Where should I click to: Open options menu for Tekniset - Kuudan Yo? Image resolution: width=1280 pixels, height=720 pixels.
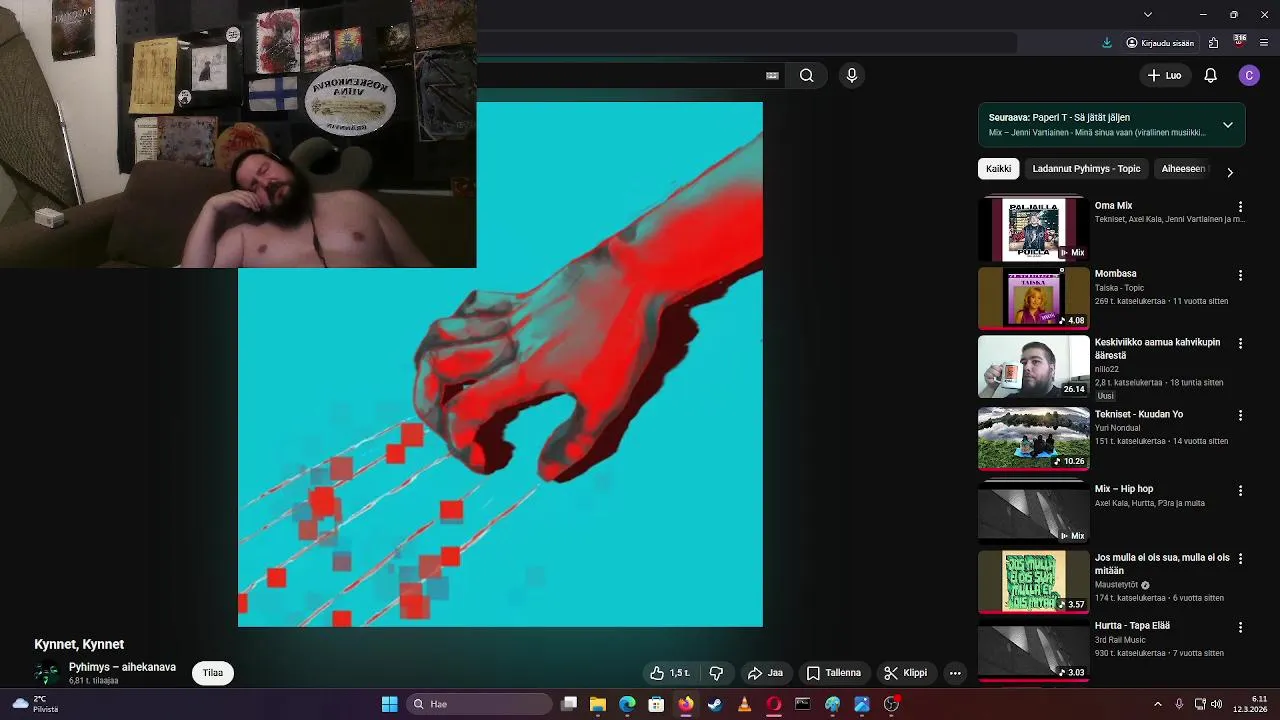(x=1240, y=415)
